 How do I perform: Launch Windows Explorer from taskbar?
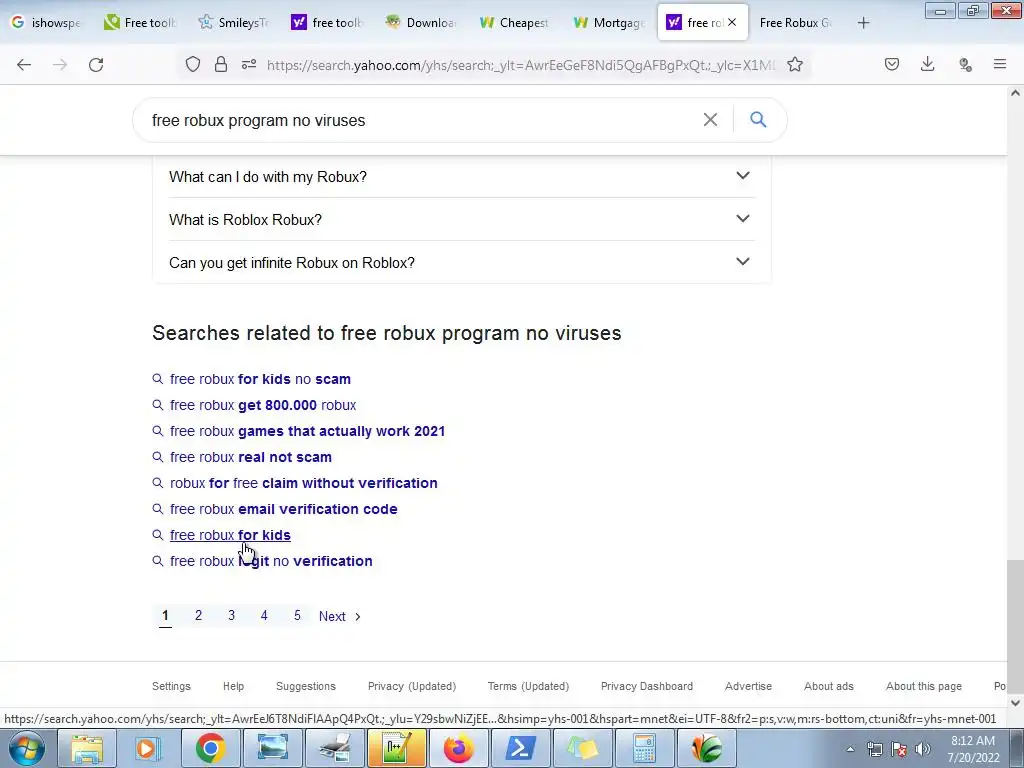click(x=86, y=748)
